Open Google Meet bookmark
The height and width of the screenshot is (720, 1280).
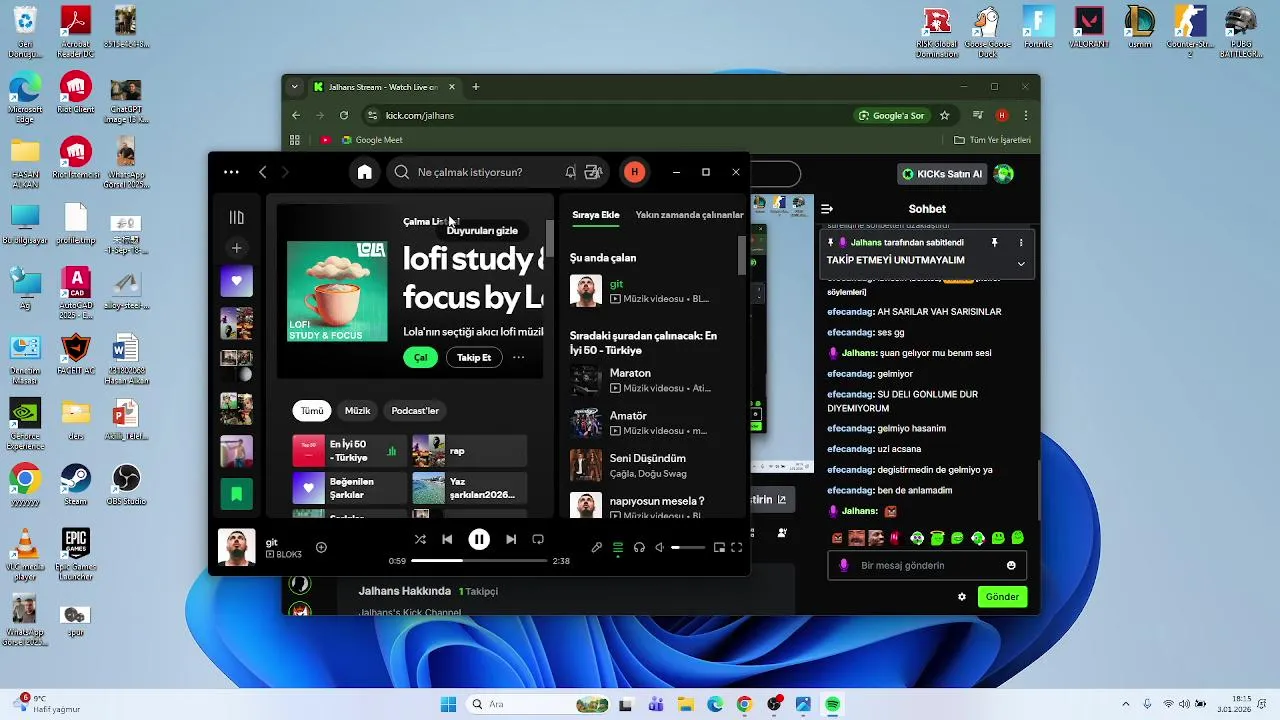372,140
